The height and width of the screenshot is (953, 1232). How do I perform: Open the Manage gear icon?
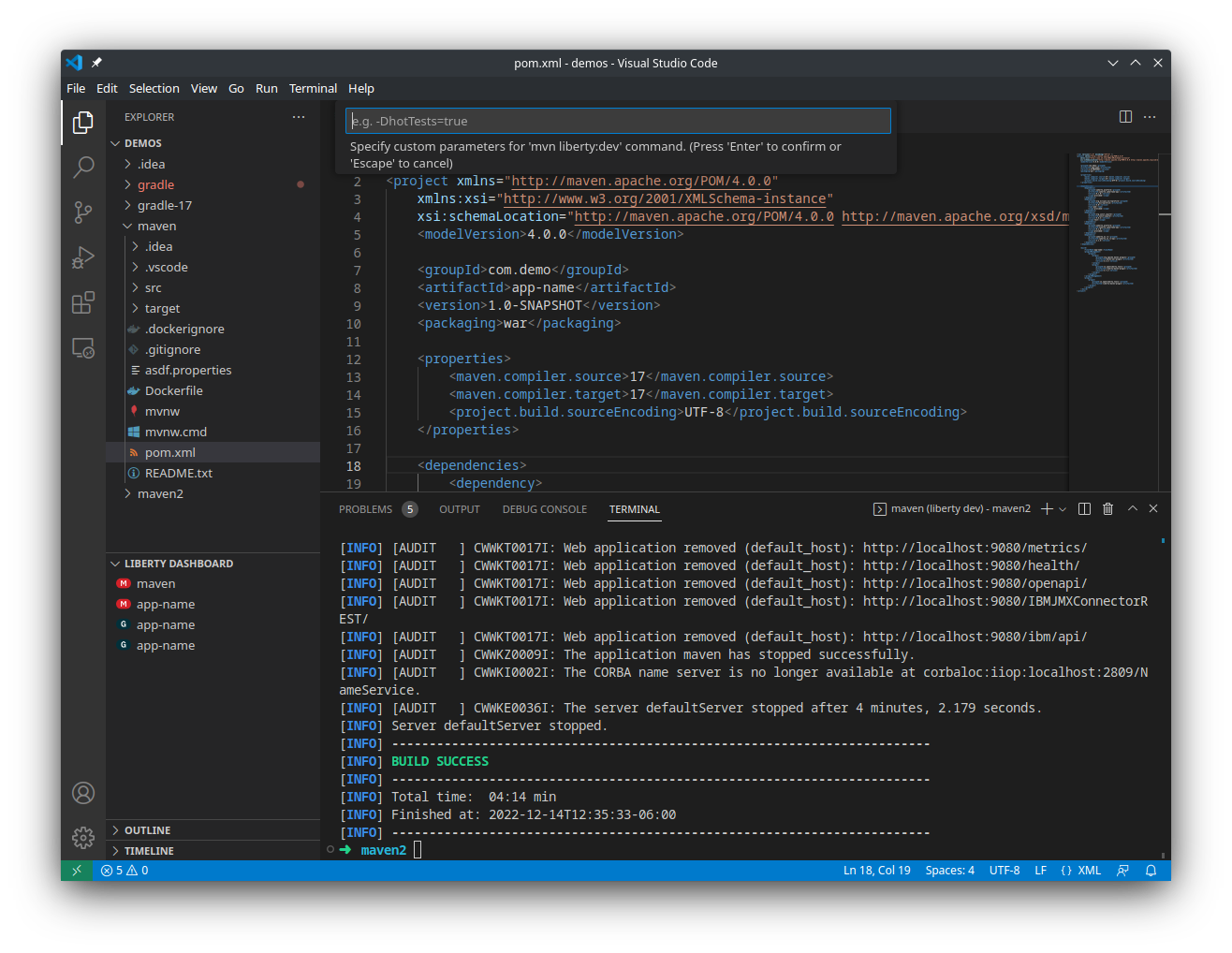point(83,837)
